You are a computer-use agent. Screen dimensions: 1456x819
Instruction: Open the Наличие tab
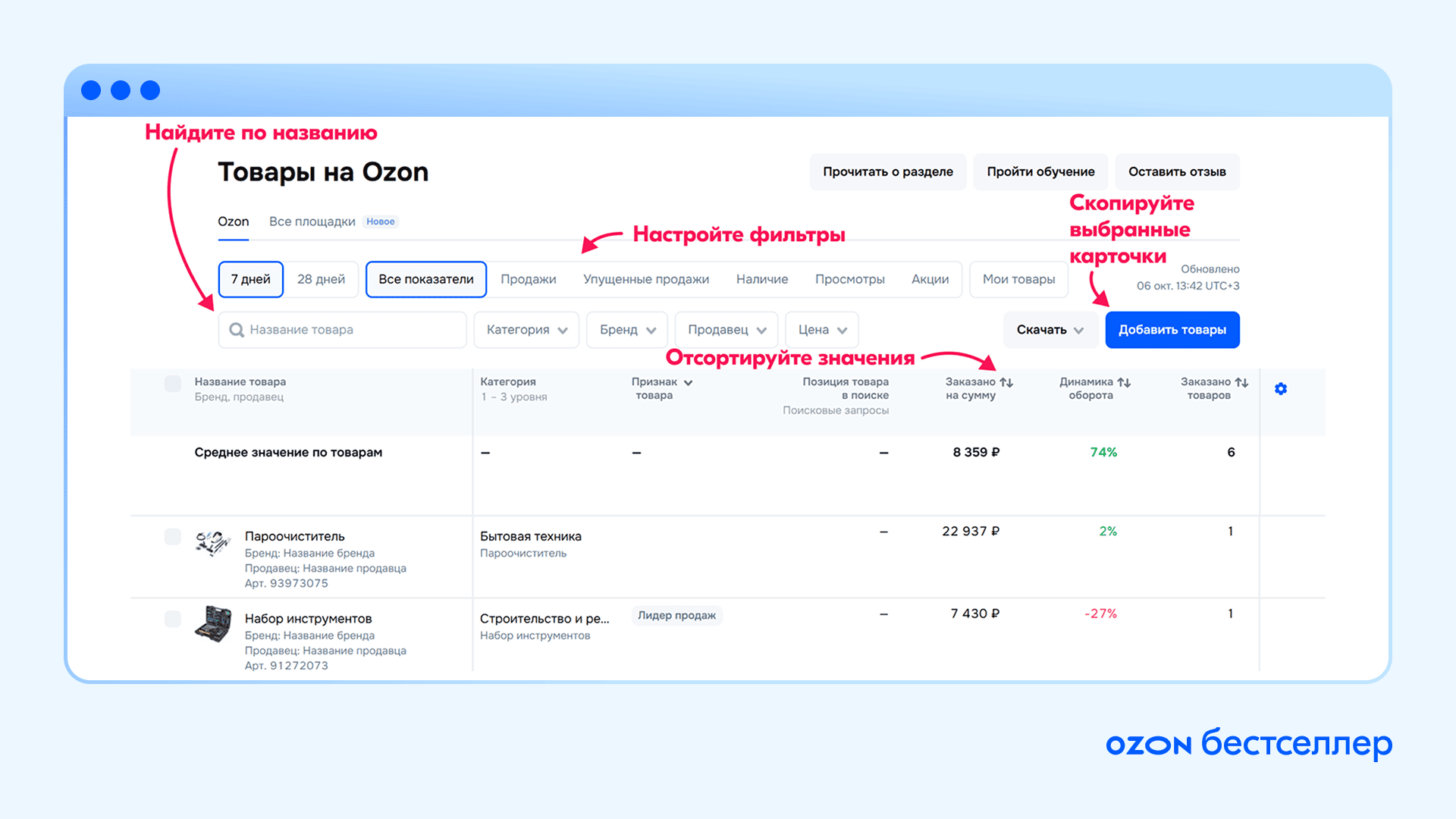coord(762,279)
